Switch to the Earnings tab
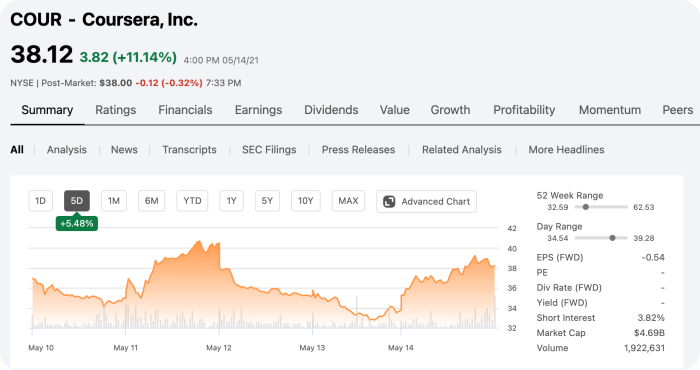This screenshot has width=700, height=370. click(x=258, y=110)
